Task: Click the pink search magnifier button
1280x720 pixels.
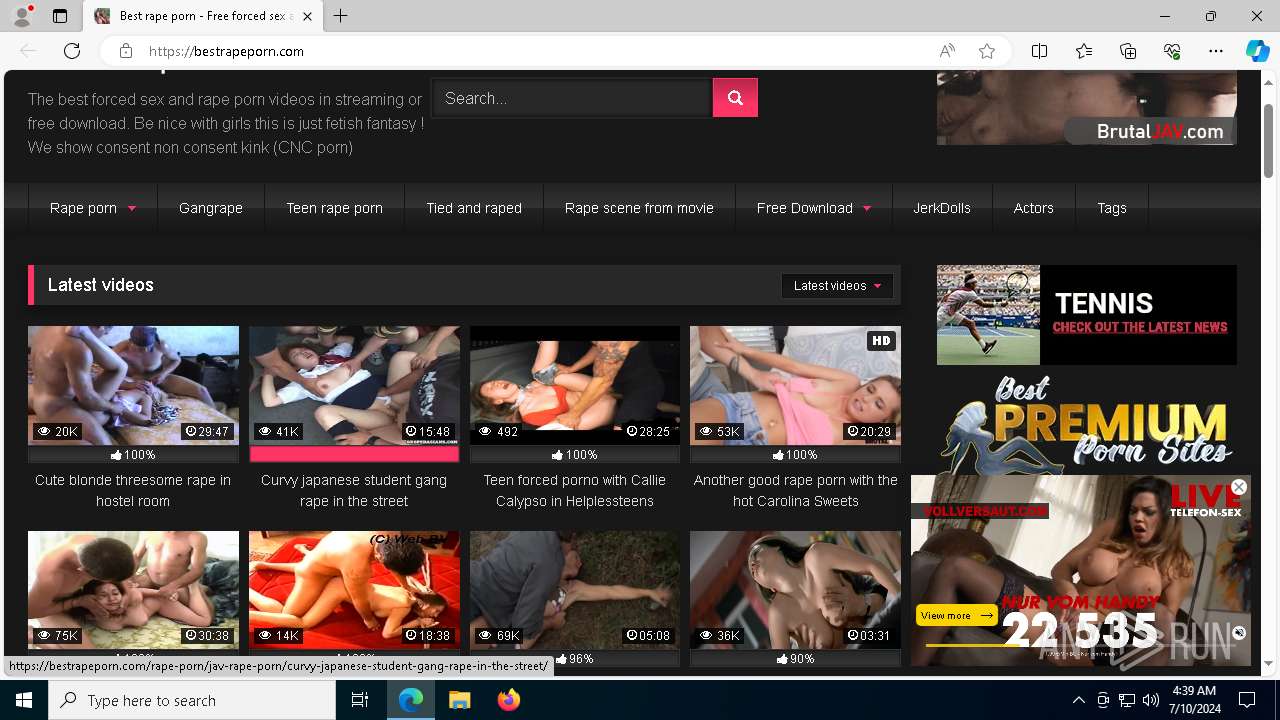Action: pos(735,98)
